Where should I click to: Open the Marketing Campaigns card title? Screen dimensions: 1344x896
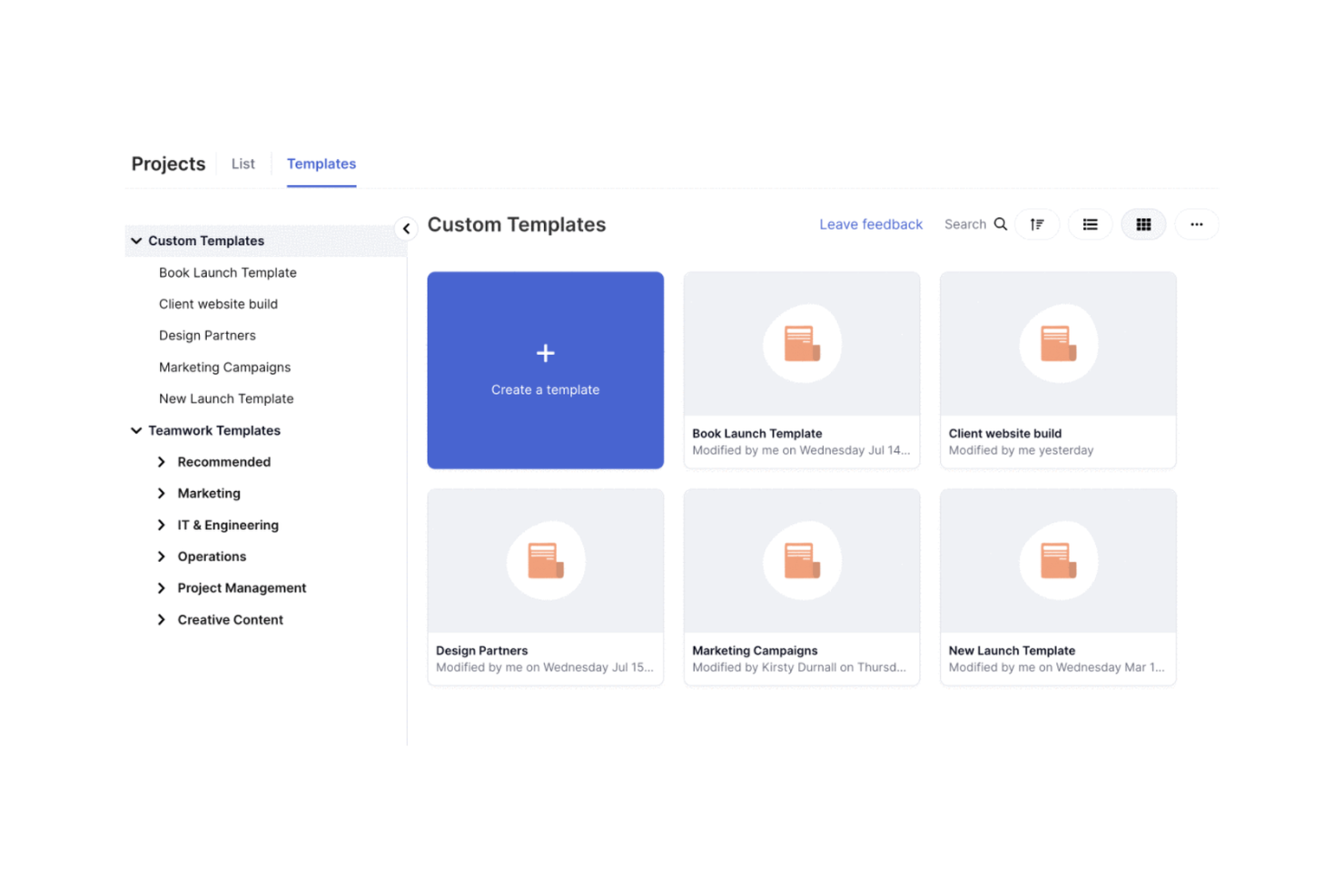click(x=755, y=651)
